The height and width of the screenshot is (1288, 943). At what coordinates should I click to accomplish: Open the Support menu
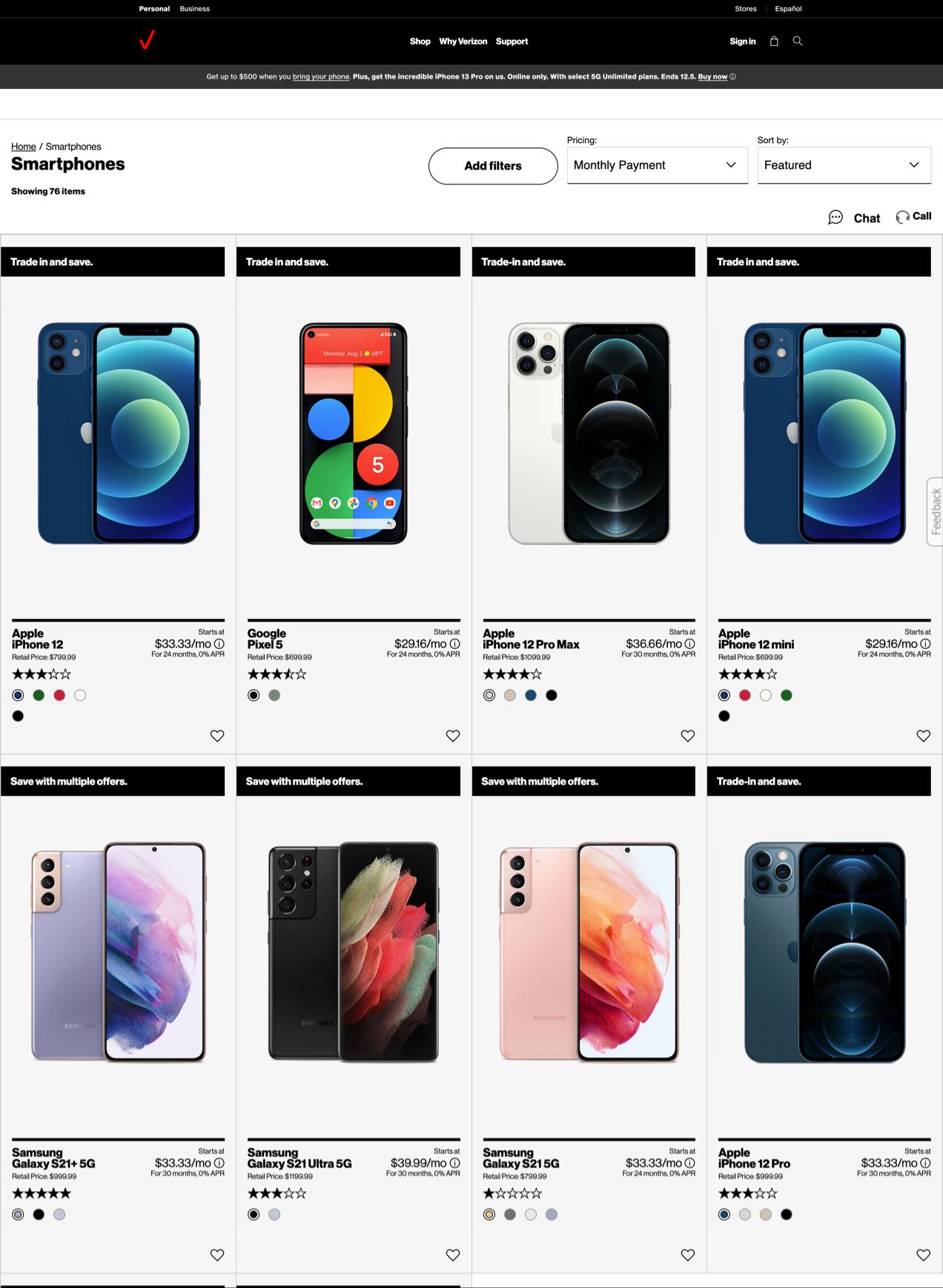pyautogui.click(x=512, y=42)
